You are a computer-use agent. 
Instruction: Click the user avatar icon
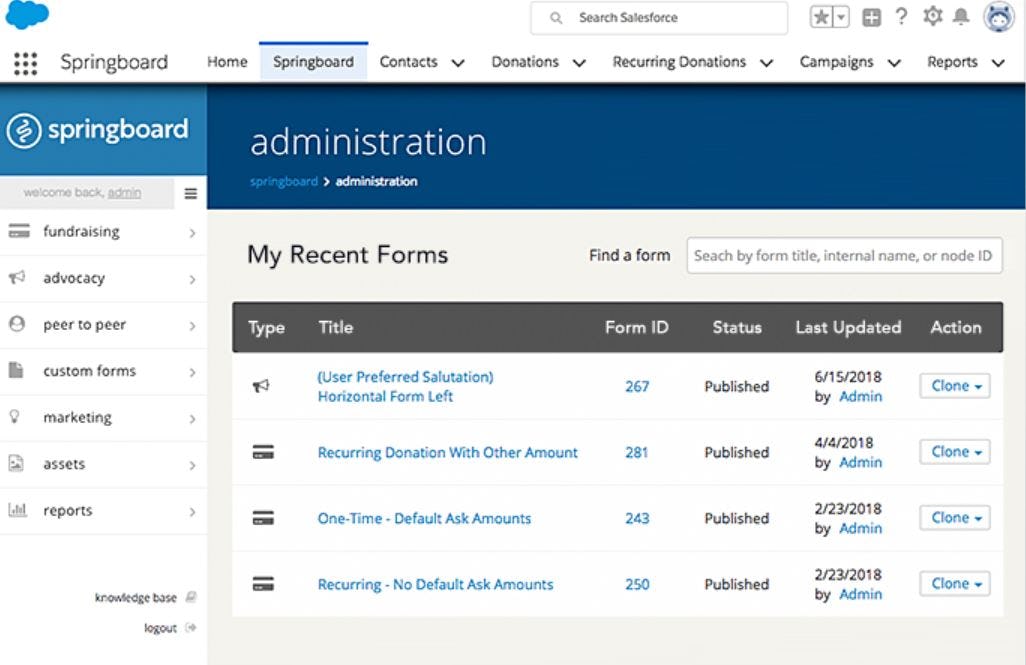pos(997,17)
